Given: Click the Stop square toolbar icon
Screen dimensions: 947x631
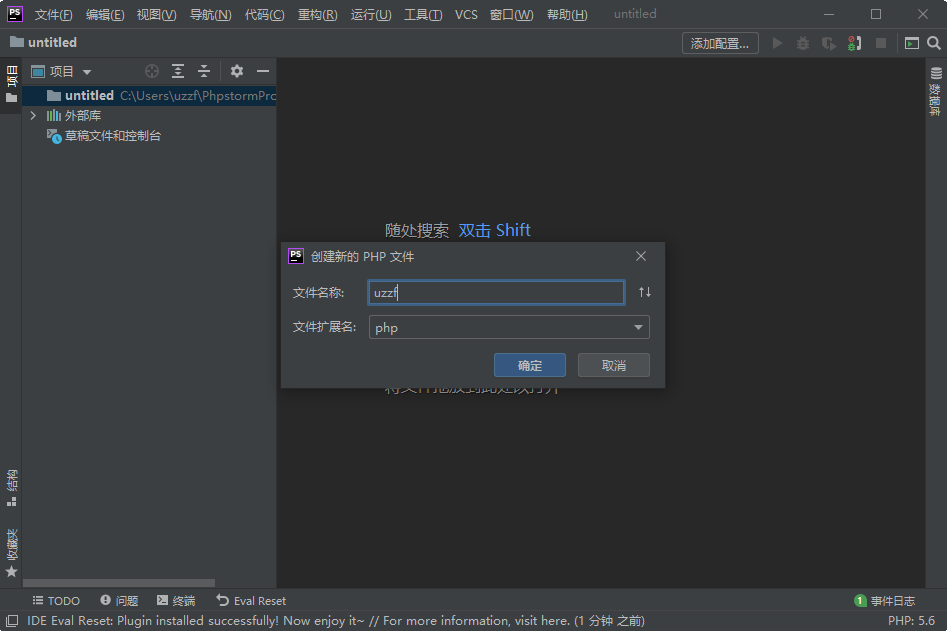Looking at the screenshot, I should (x=881, y=43).
